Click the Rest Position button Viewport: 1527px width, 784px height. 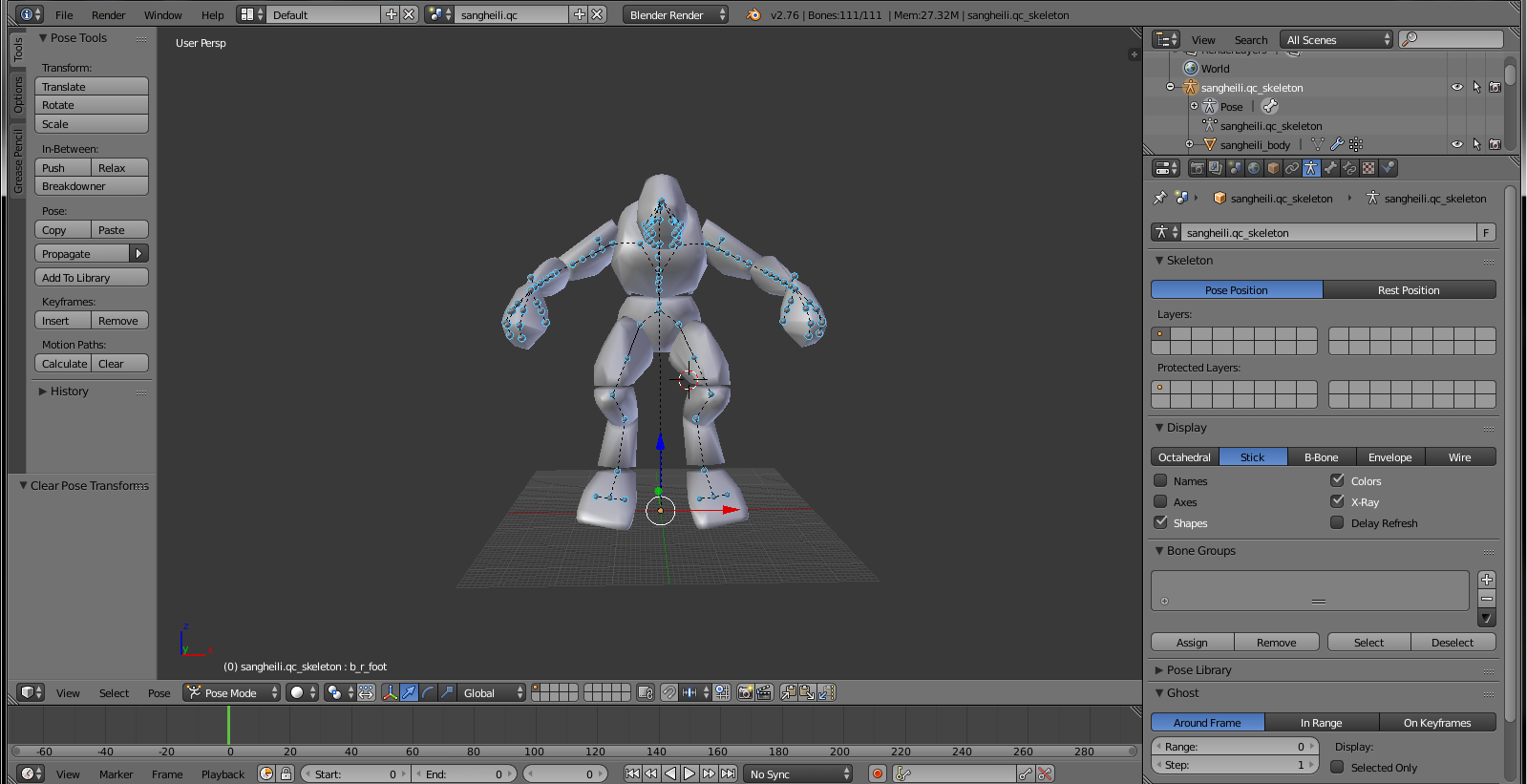[x=1408, y=290]
